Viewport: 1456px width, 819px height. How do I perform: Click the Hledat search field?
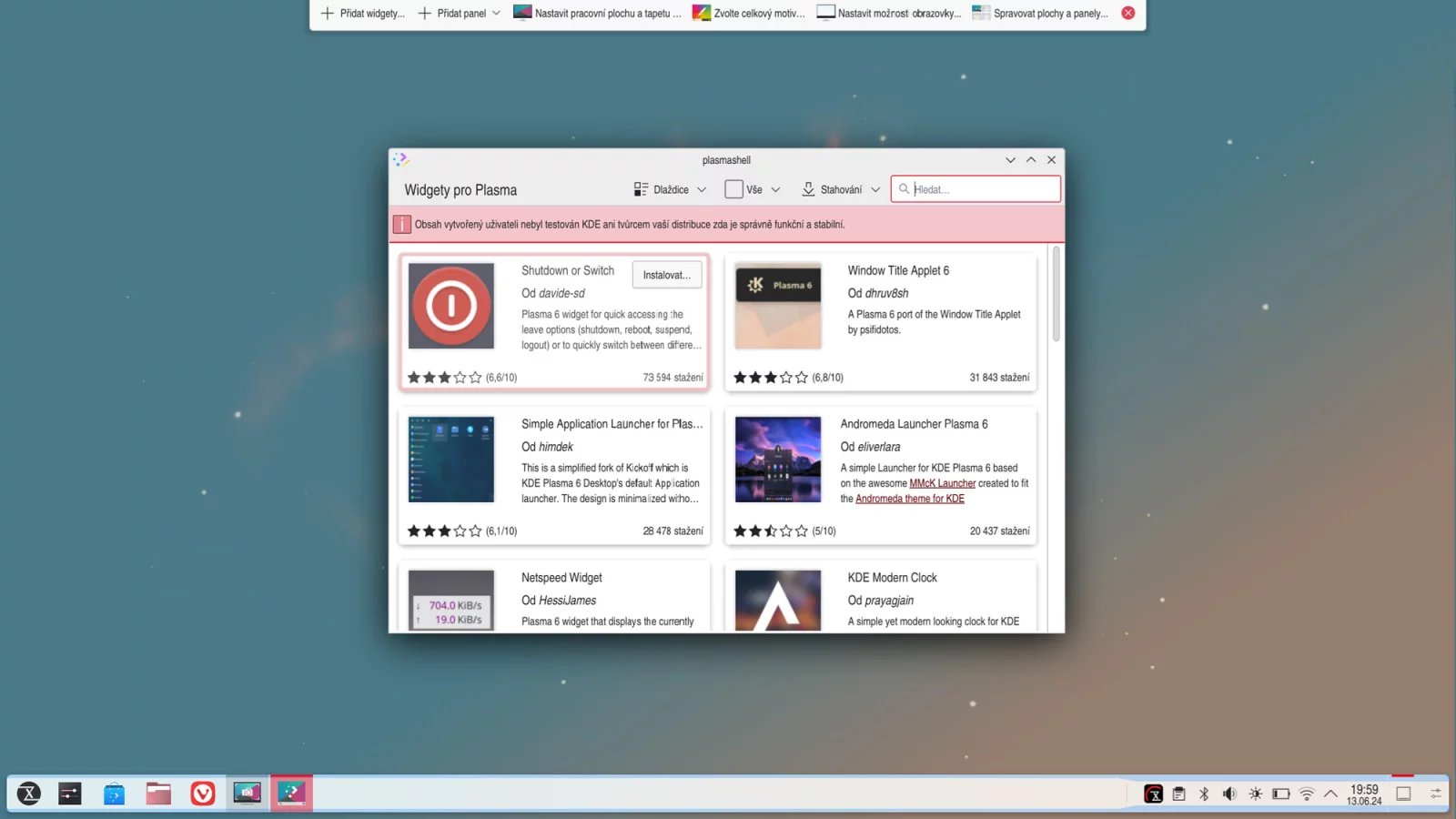point(983,189)
